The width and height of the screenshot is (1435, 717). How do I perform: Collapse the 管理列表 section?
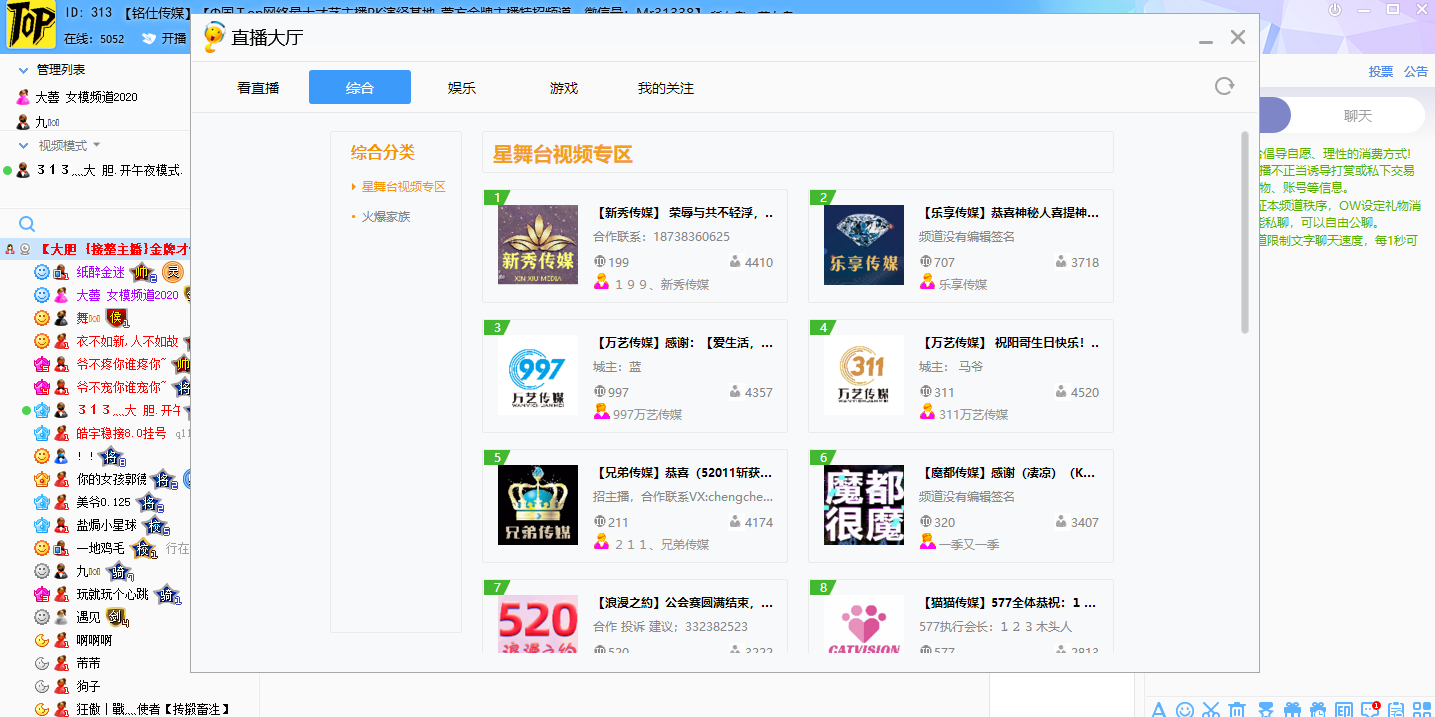(24, 70)
